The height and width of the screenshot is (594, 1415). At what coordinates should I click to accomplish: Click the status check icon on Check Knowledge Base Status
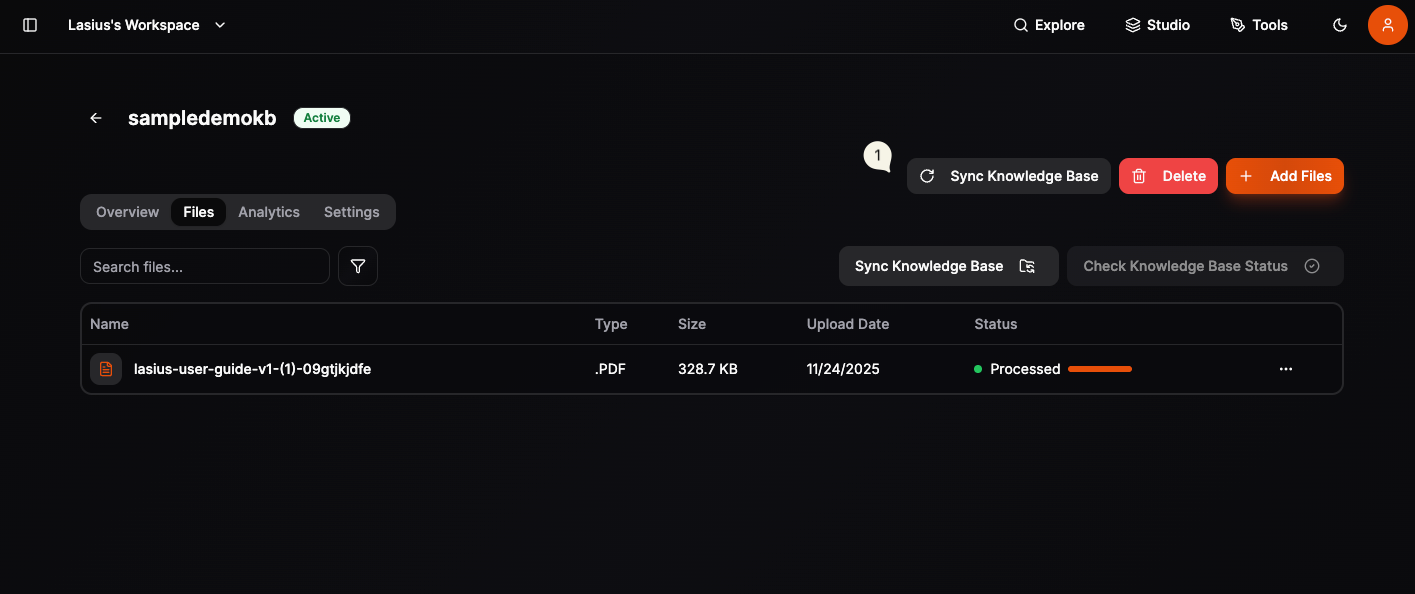[1312, 266]
